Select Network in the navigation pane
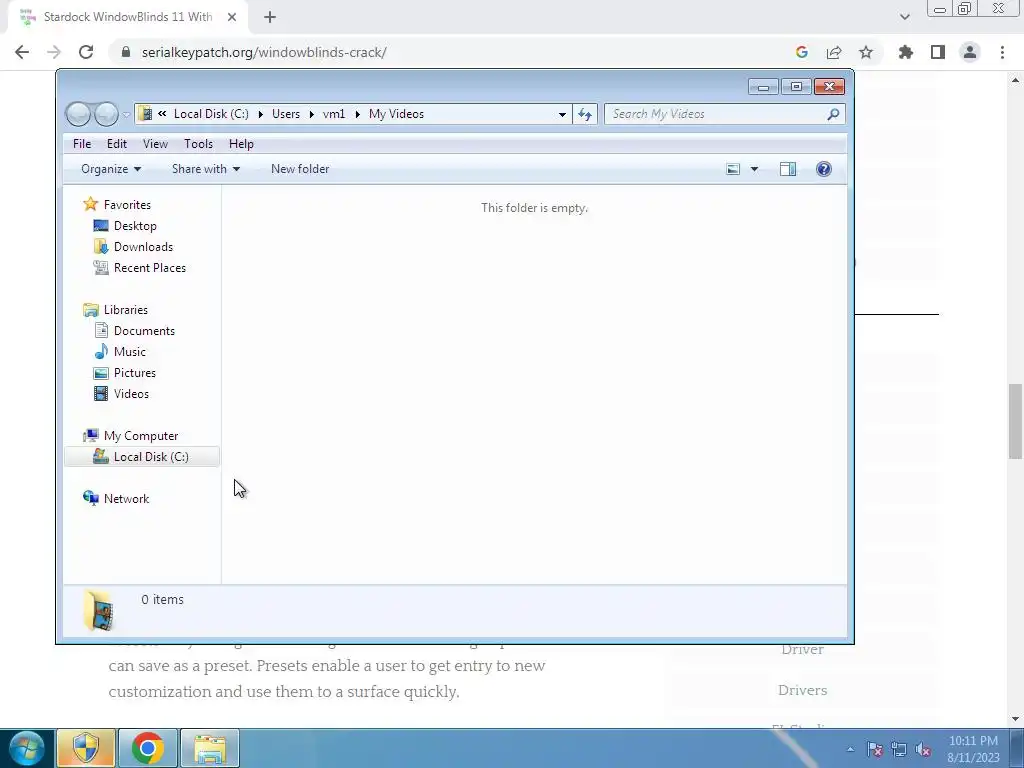The image size is (1024, 768). [x=126, y=498]
